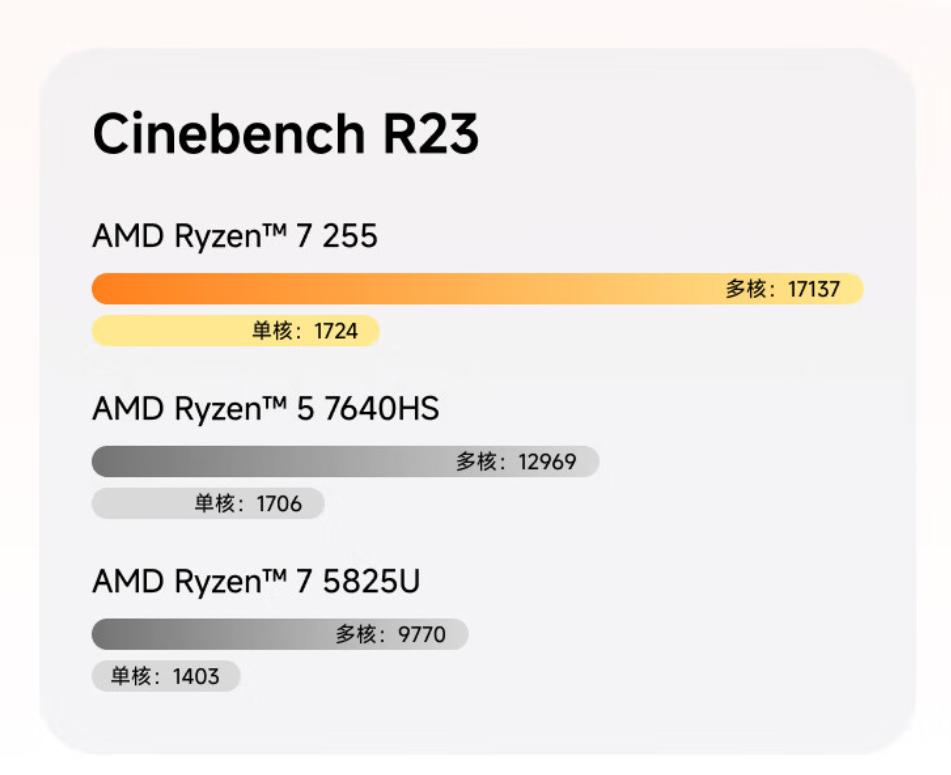The height and width of the screenshot is (775, 951).
Task: Select the 5825U model number text
Action: pos(371,581)
